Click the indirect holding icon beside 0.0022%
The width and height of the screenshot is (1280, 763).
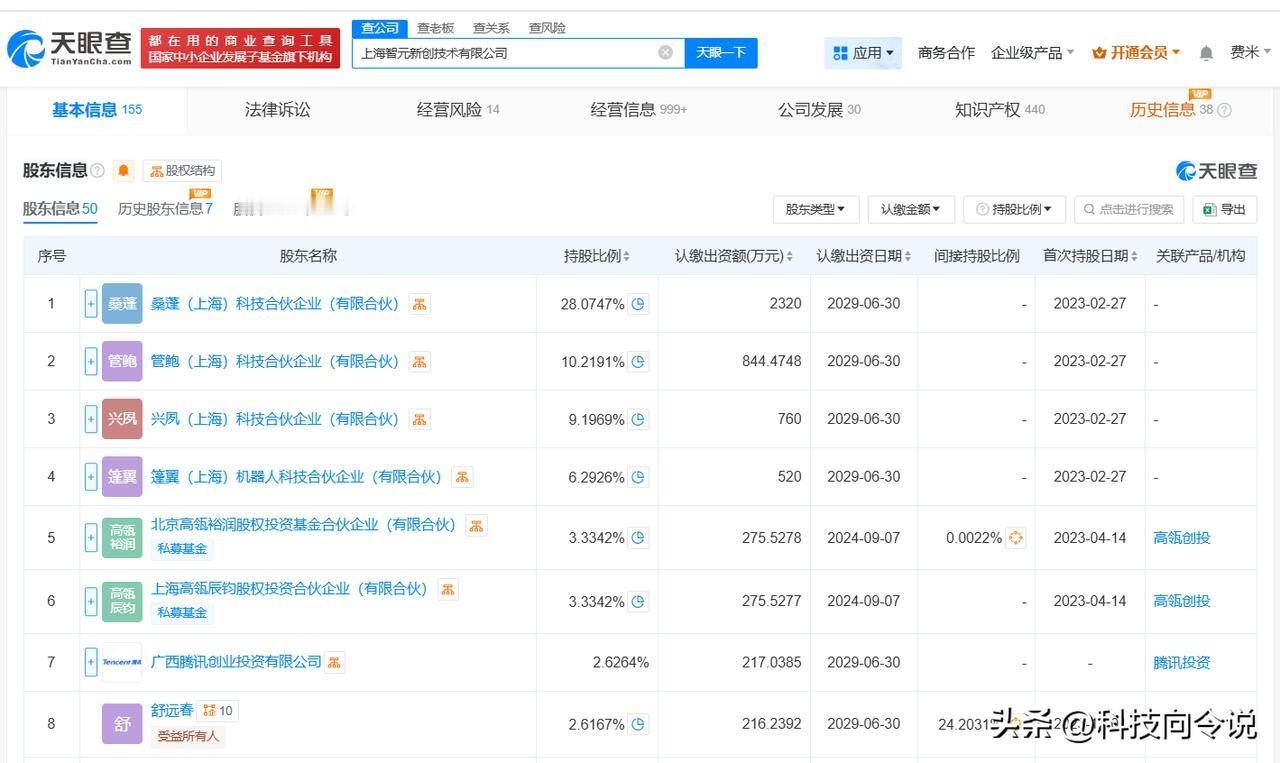point(1016,538)
